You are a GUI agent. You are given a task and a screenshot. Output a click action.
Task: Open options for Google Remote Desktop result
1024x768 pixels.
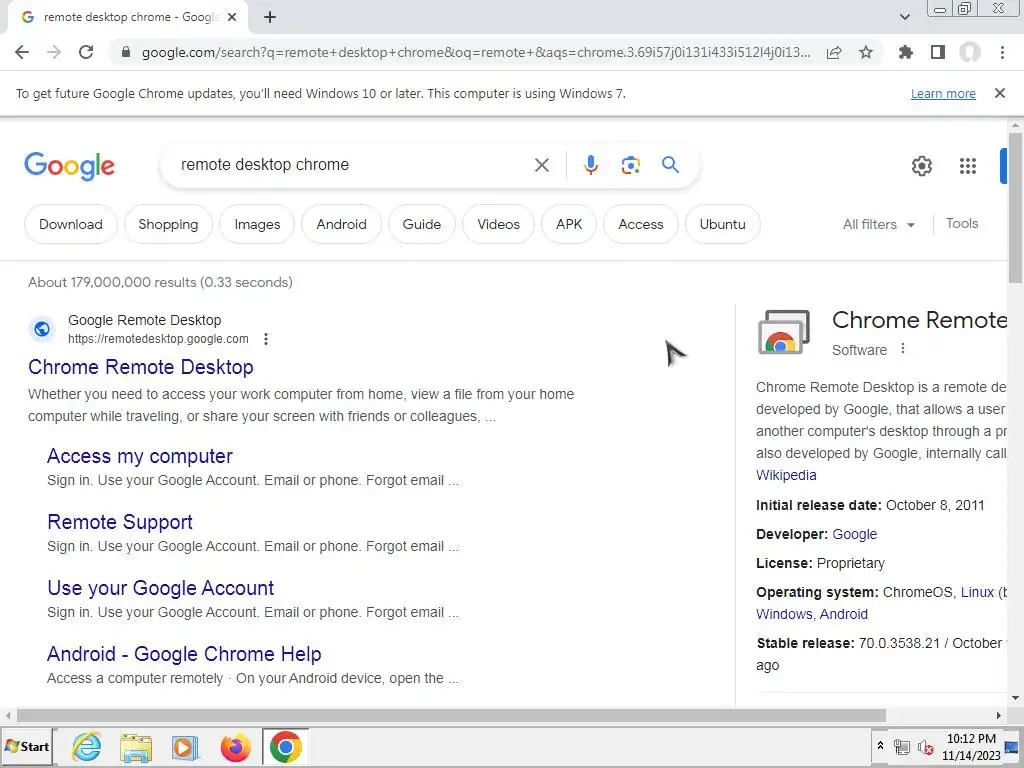point(265,339)
